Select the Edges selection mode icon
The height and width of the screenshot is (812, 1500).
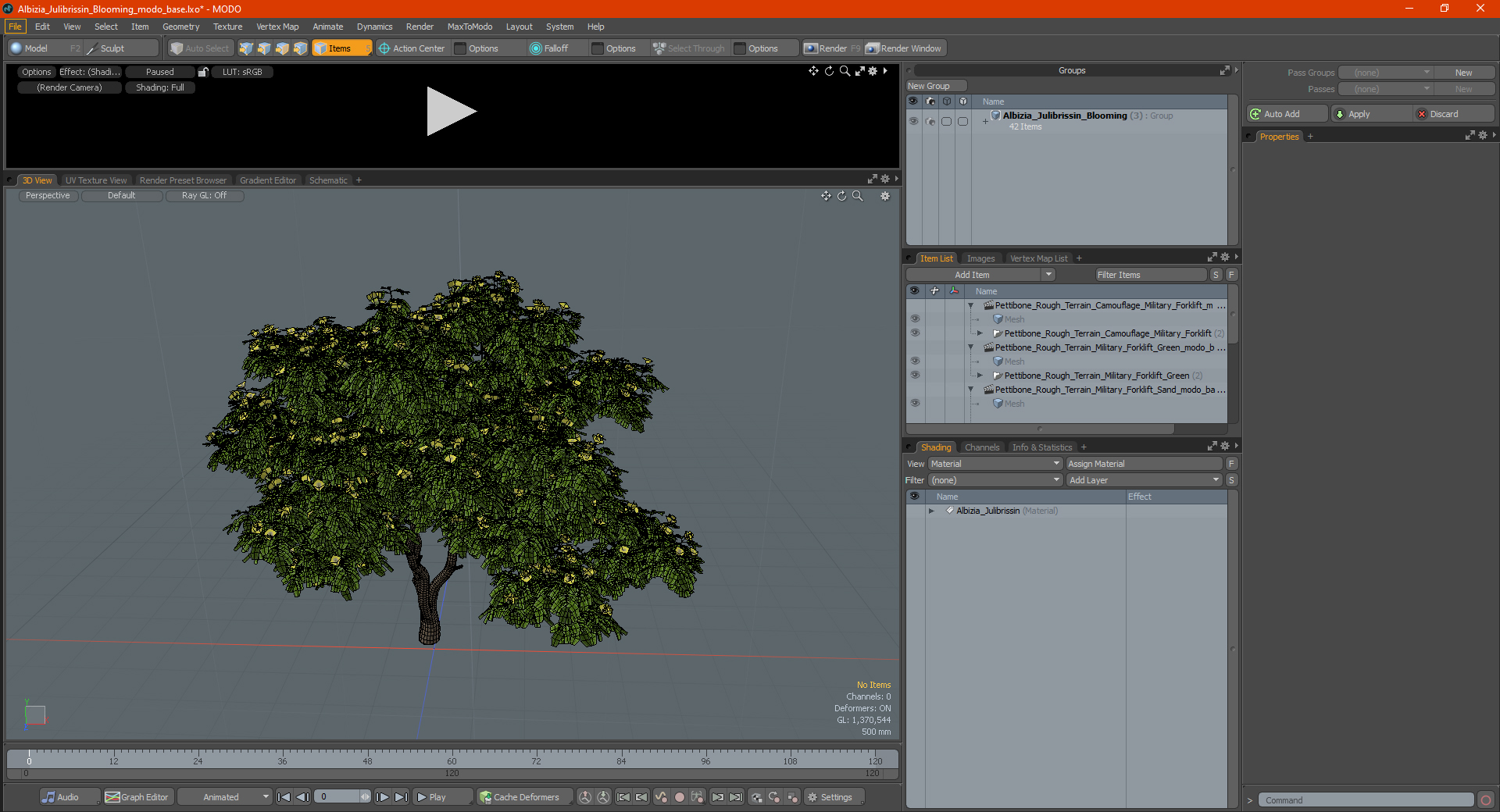click(264, 48)
